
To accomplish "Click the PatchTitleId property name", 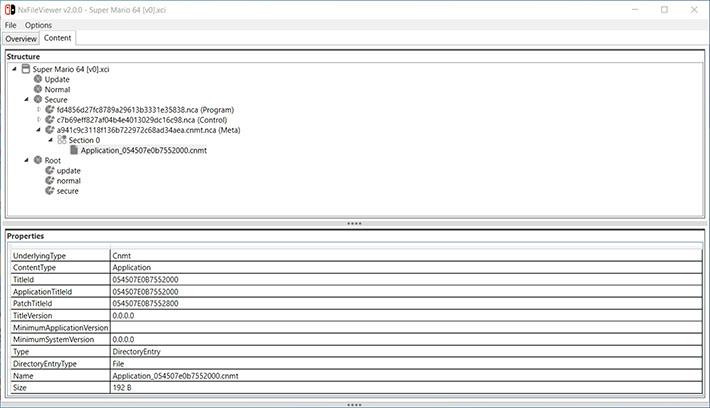I will pos(33,303).
